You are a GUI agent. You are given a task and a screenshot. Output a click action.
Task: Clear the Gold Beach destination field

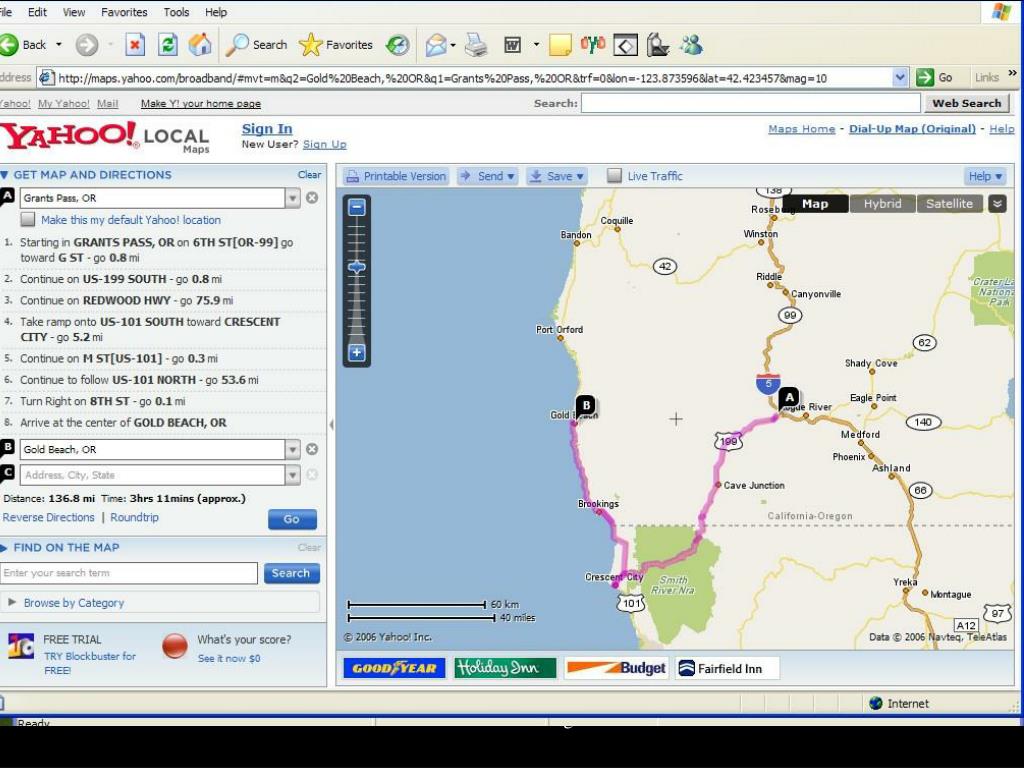(x=312, y=449)
